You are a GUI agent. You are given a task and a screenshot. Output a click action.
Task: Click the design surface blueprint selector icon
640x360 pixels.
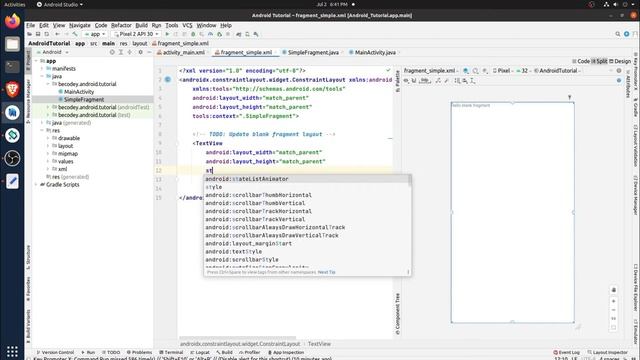(x=466, y=71)
